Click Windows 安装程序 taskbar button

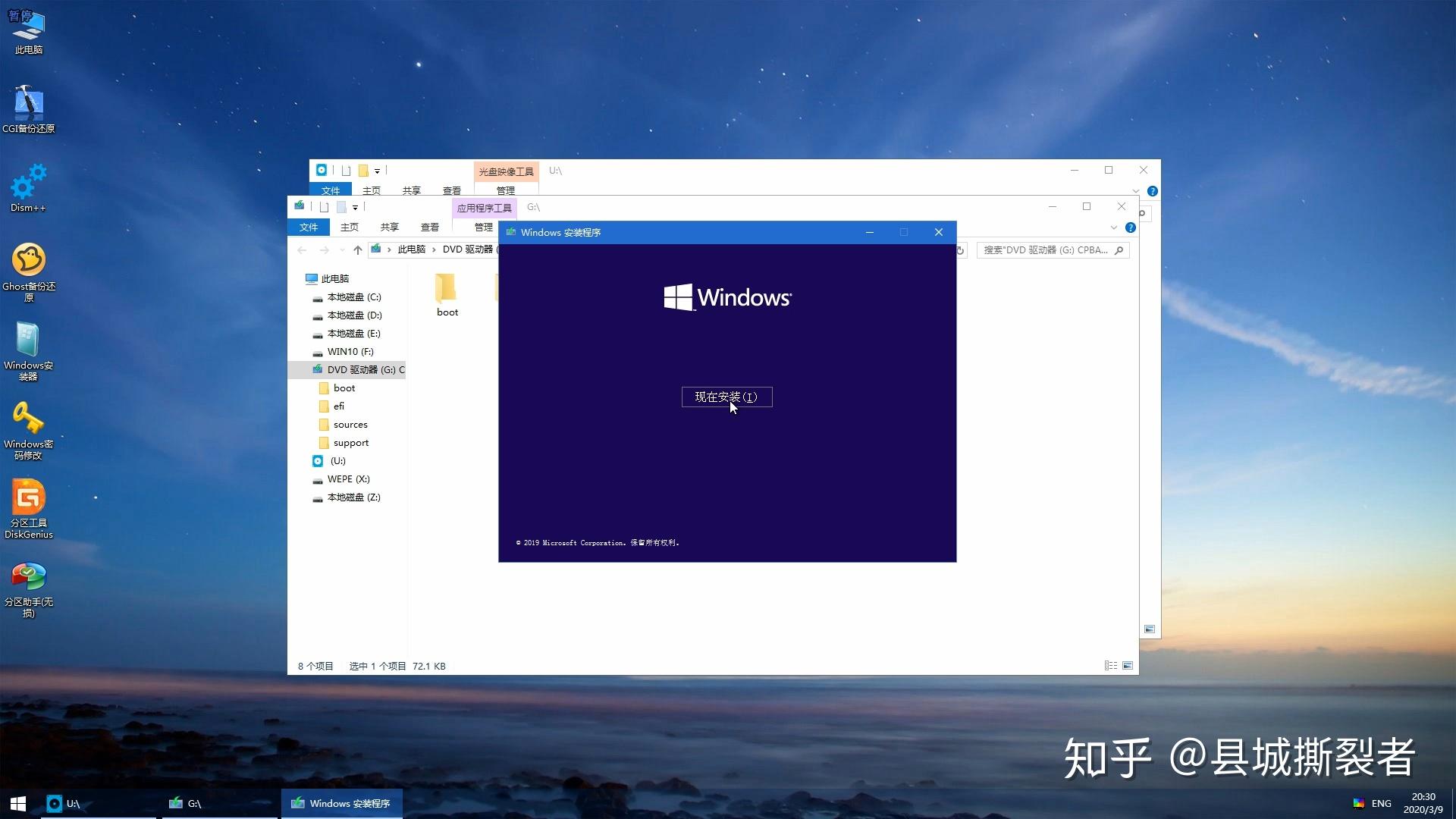click(341, 803)
